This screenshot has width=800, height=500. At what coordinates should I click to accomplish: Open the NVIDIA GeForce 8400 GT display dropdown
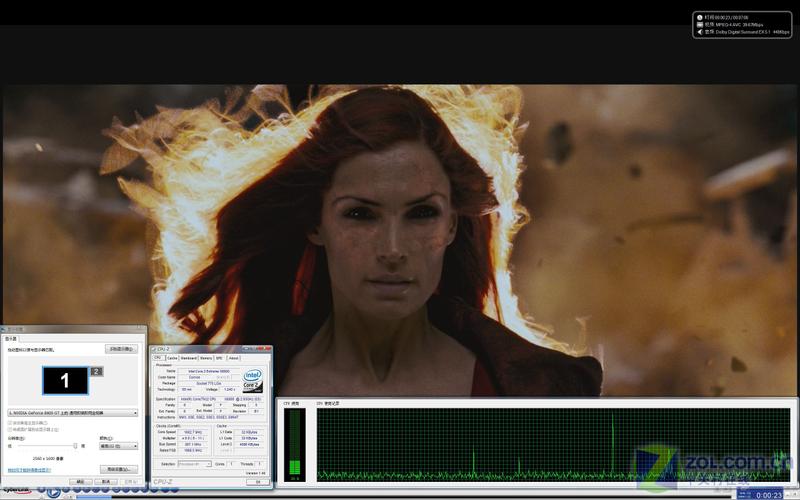click(72, 413)
